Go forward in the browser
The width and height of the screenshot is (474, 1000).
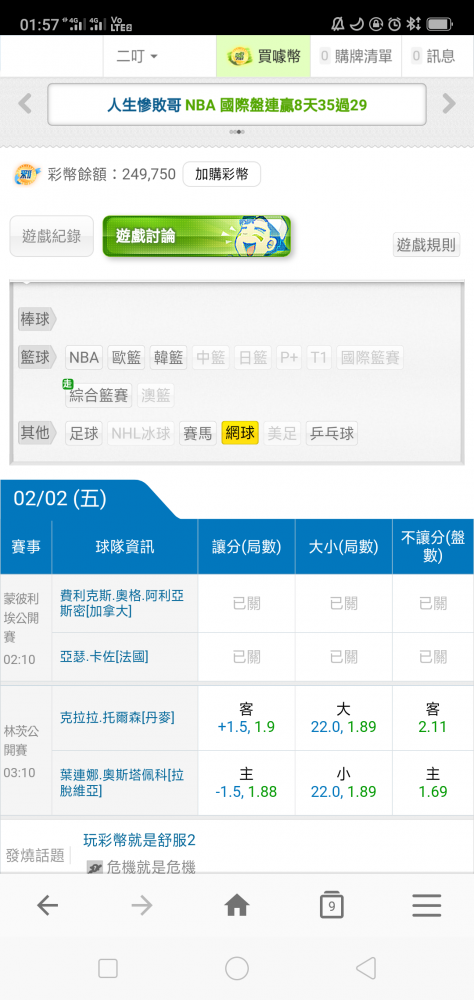142,905
